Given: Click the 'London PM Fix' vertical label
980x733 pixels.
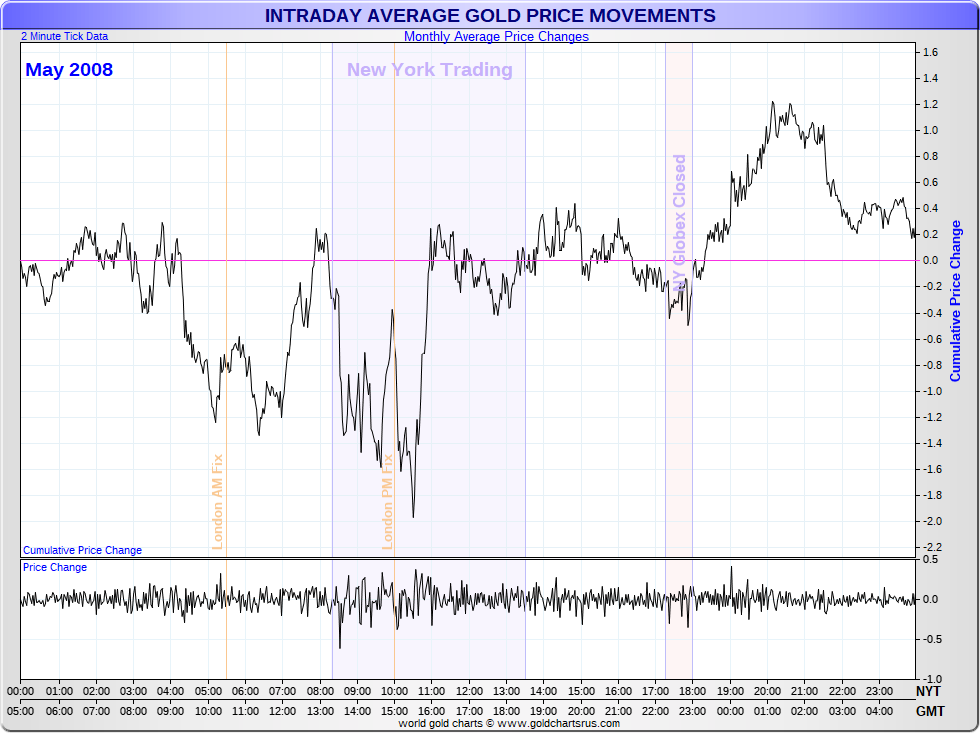Looking at the screenshot, I should point(388,502).
